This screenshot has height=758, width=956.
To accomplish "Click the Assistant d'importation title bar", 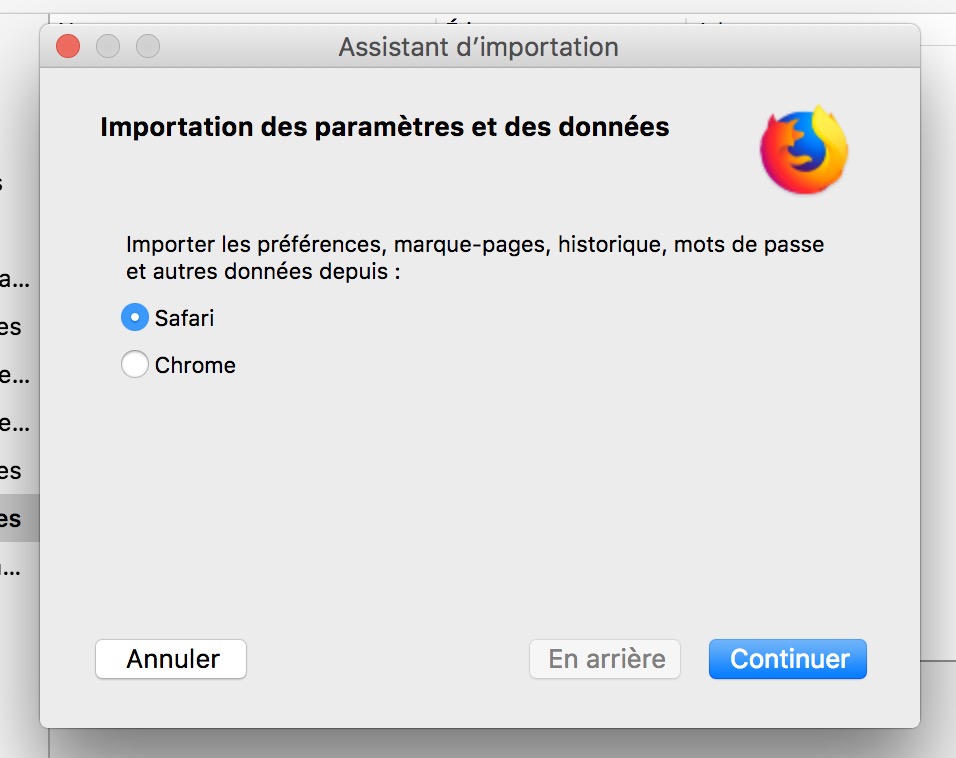I will coord(478,46).
